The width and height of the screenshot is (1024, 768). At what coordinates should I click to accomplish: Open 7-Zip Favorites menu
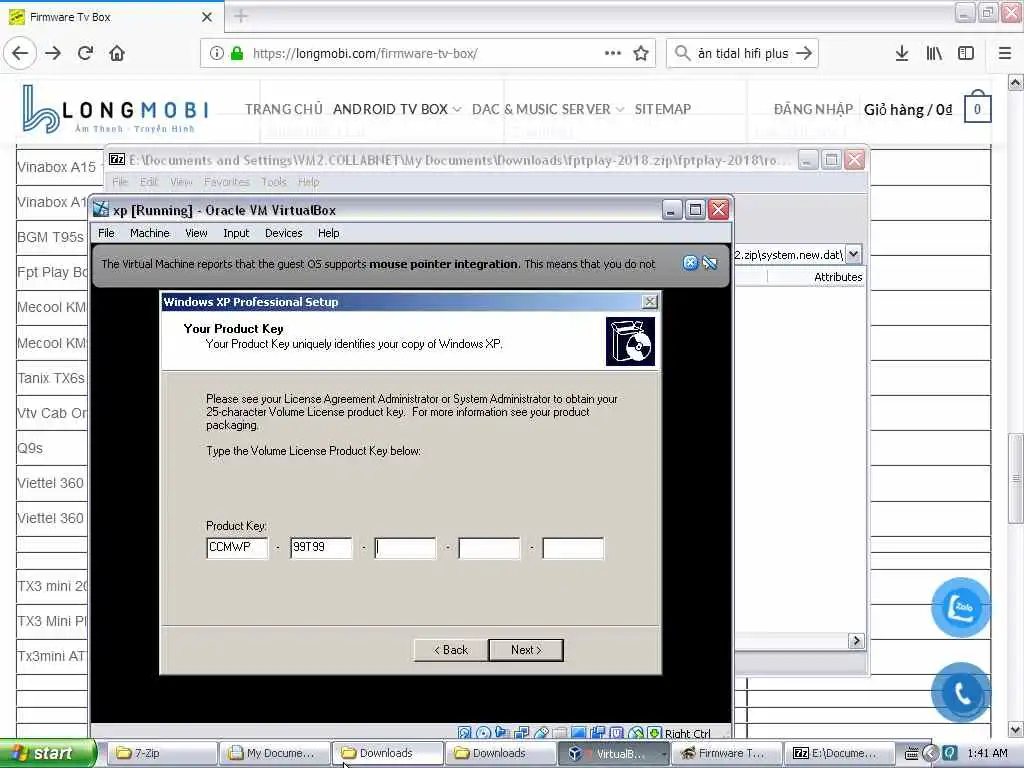point(227,182)
